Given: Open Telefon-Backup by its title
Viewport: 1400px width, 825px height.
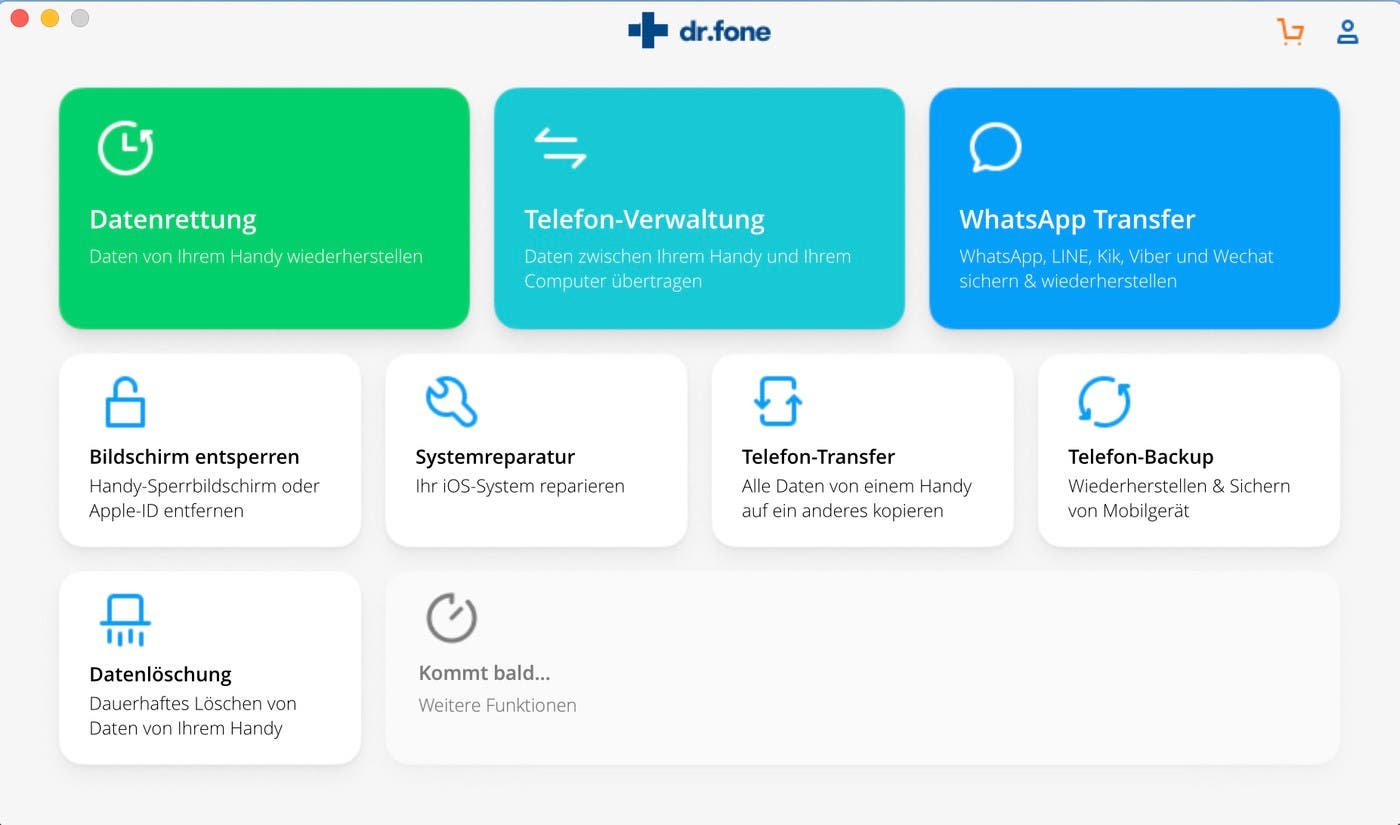Looking at the screenshot, I should (x=1140, y=457).
